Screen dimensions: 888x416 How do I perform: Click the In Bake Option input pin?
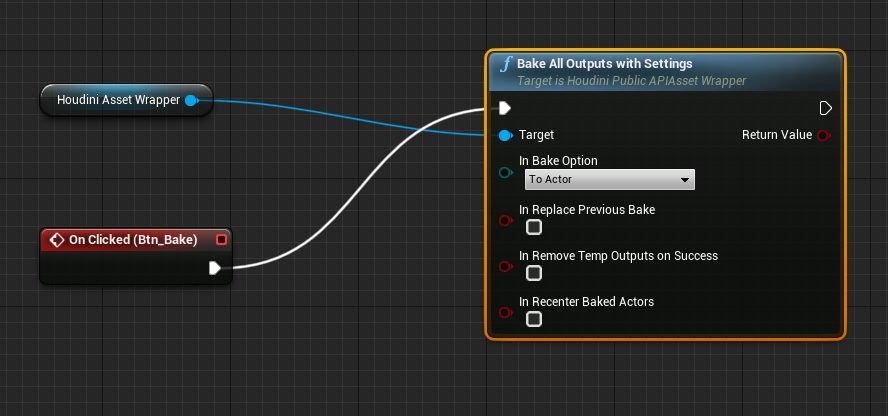(x=506, y=173)
